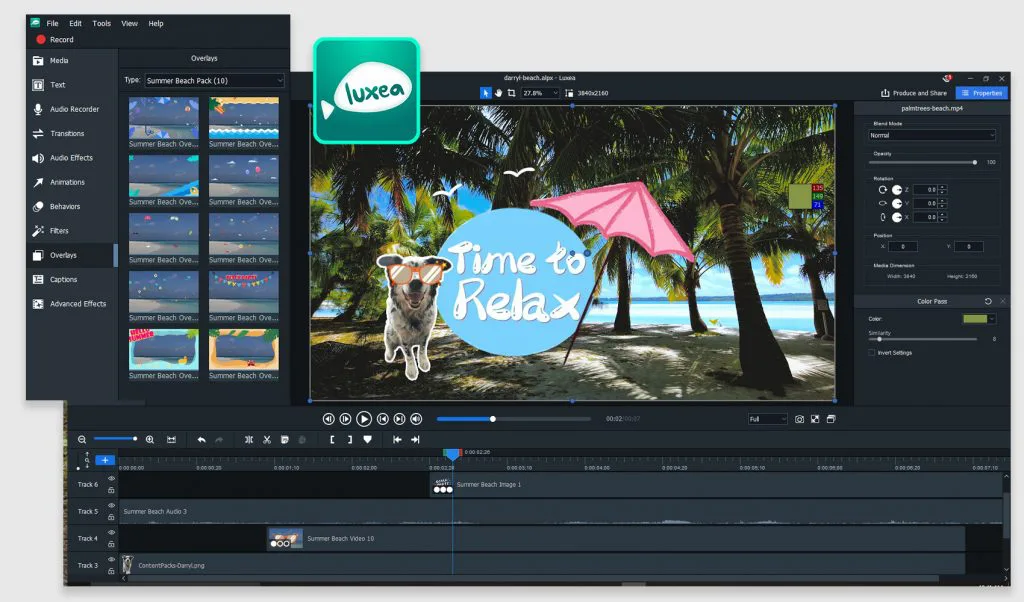Screen dimensions: 1024x602
Task: Set mark-out bracket on timeline
Action: pos(349,439)
